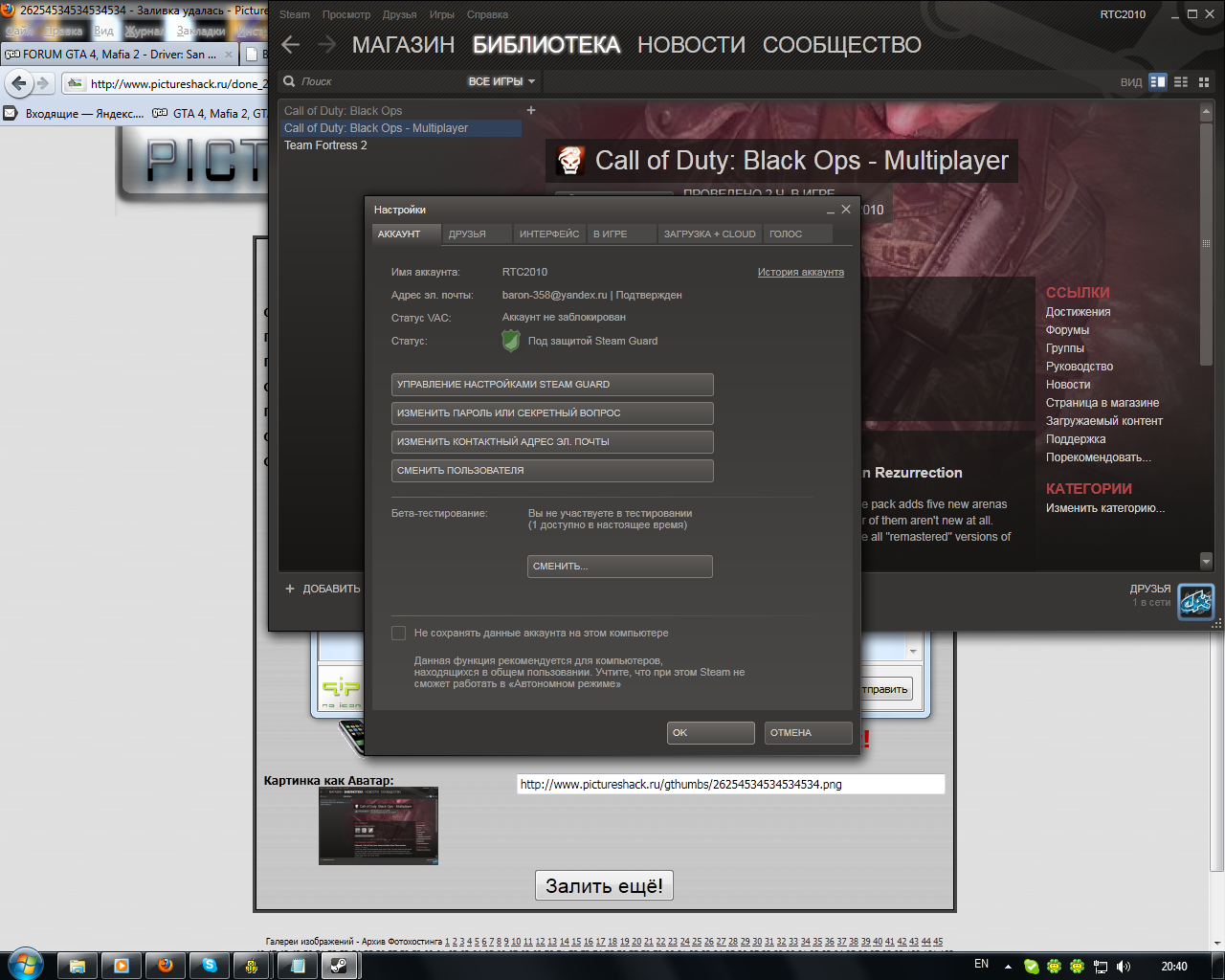The image size is (1225, 980).
Task: Click ДОБАВИТЬ game button
Action: pyautogui.click(x=323, y=589)
